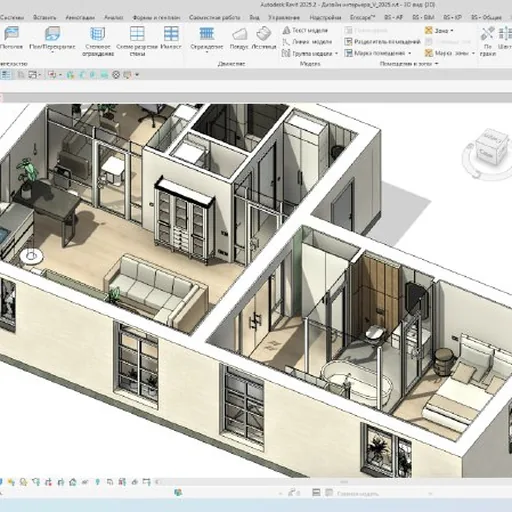Select the Потолок (Ceiling) tool

(x=11, y=38)
